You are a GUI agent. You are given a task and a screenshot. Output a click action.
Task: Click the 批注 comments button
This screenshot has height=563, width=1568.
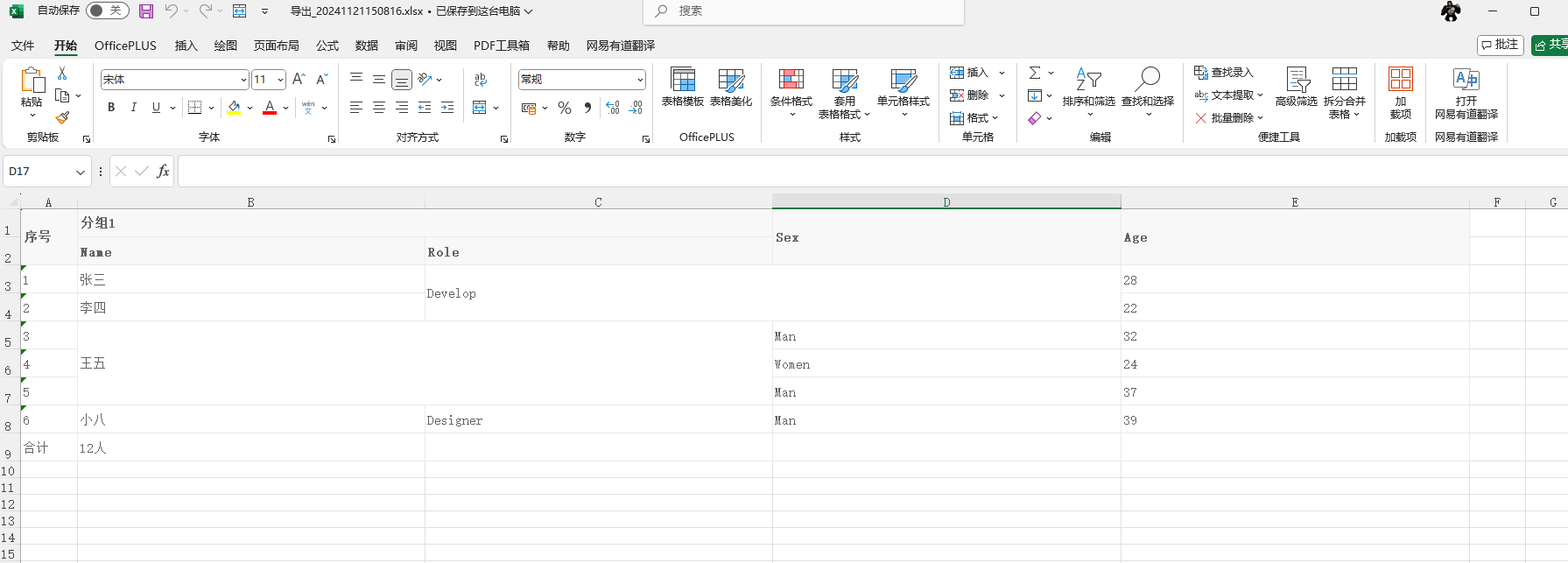1500,45
